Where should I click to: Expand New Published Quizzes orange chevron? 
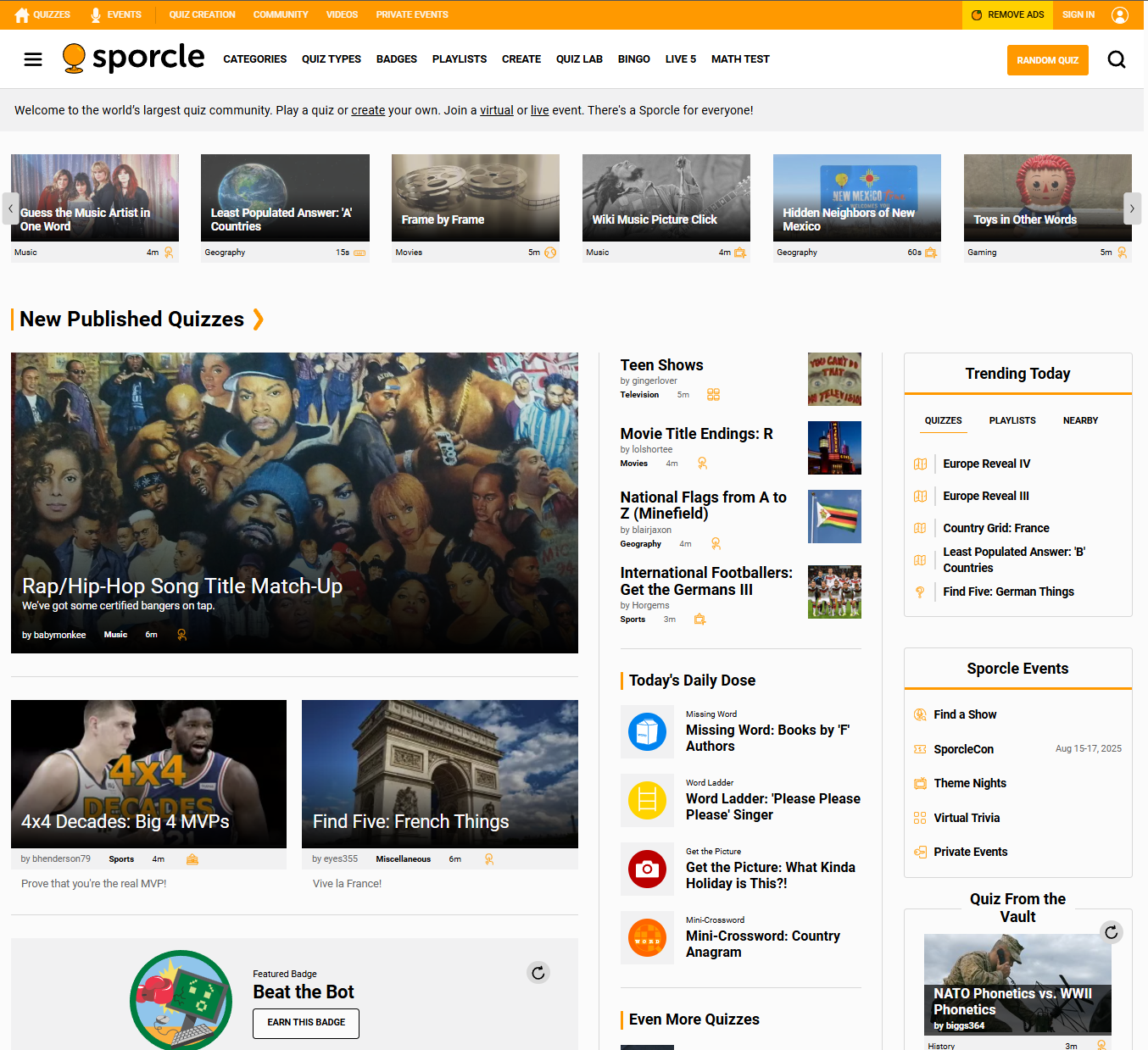[x=258, y=319]
